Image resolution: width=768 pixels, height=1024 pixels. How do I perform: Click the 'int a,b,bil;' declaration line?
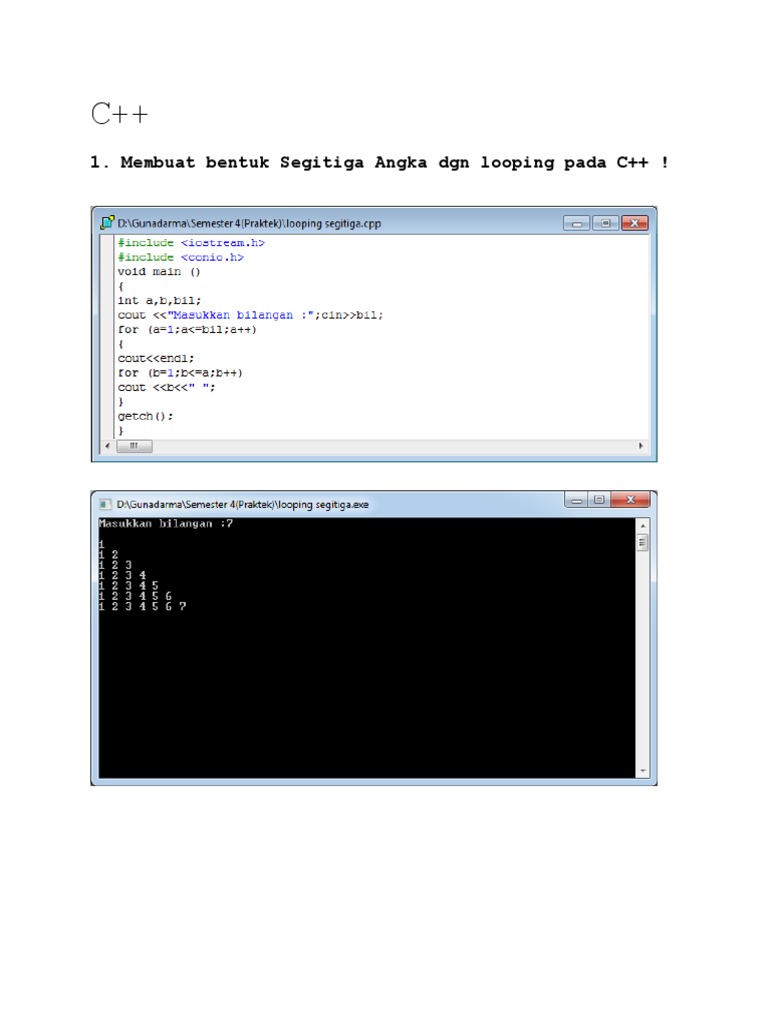159,300
